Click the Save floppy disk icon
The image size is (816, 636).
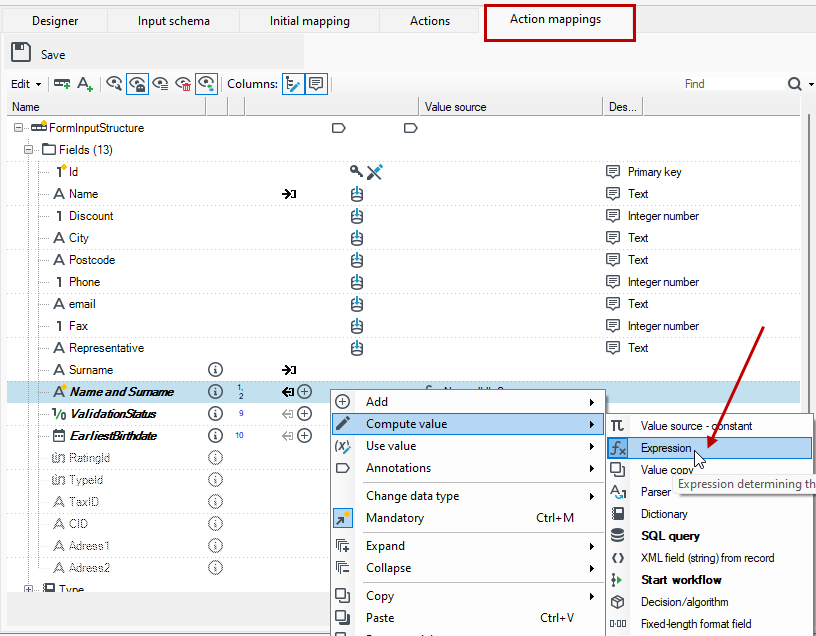tap(21, 53)
